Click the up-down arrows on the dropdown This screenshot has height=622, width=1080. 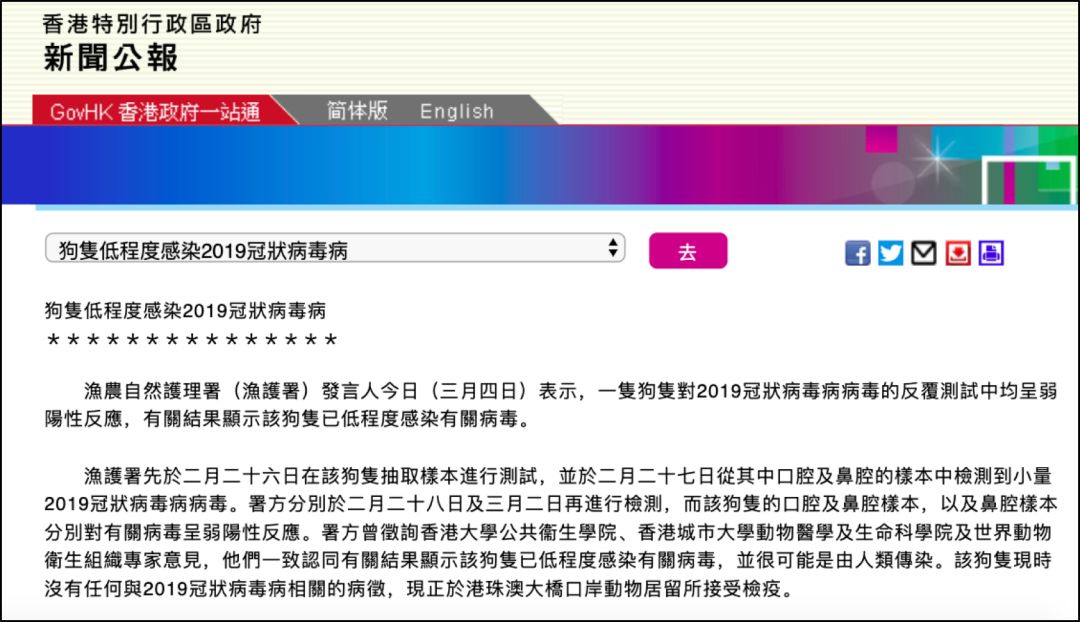[612, 249]
